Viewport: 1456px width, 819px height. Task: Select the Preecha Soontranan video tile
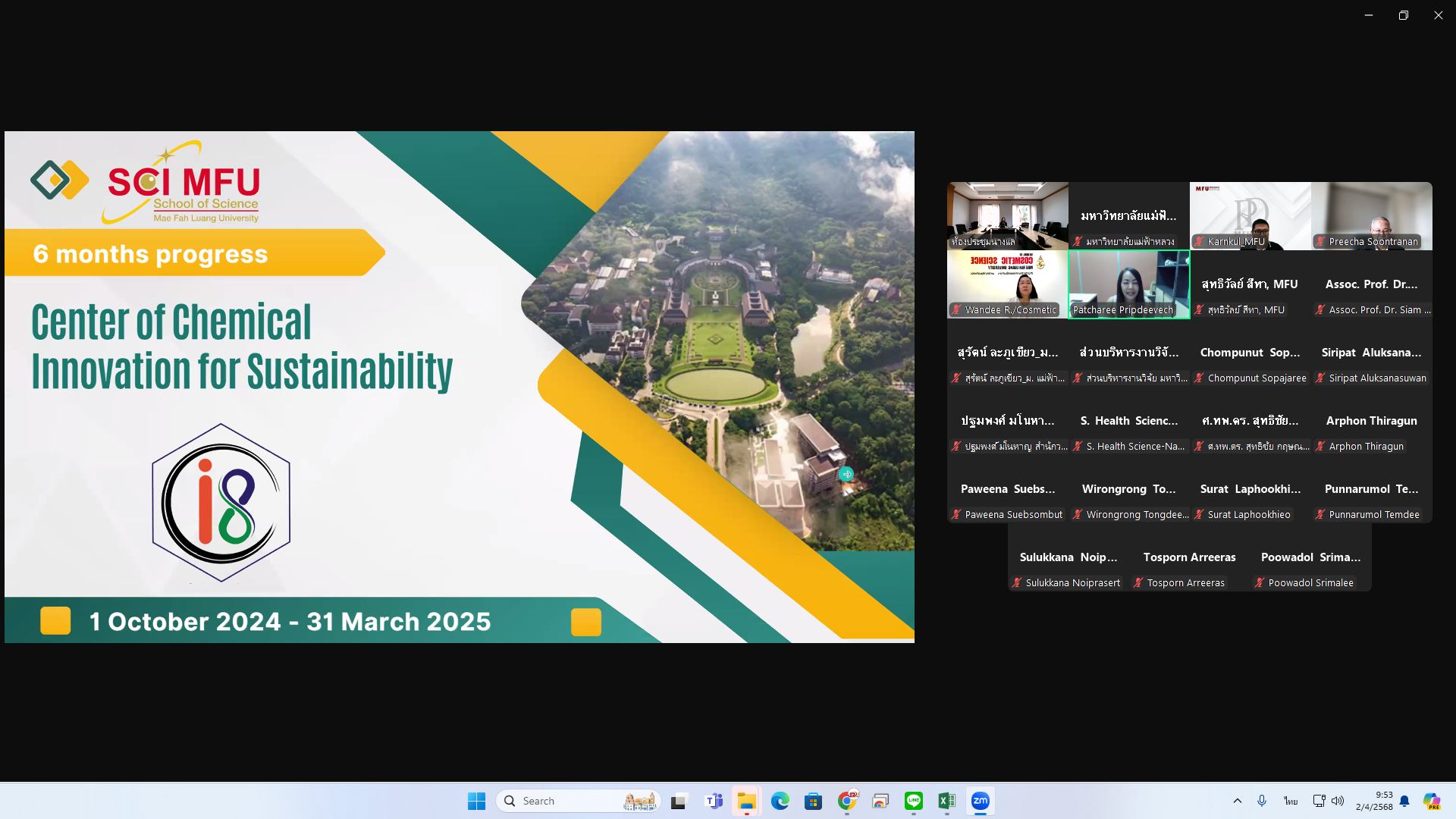[x=1372, y=216]
